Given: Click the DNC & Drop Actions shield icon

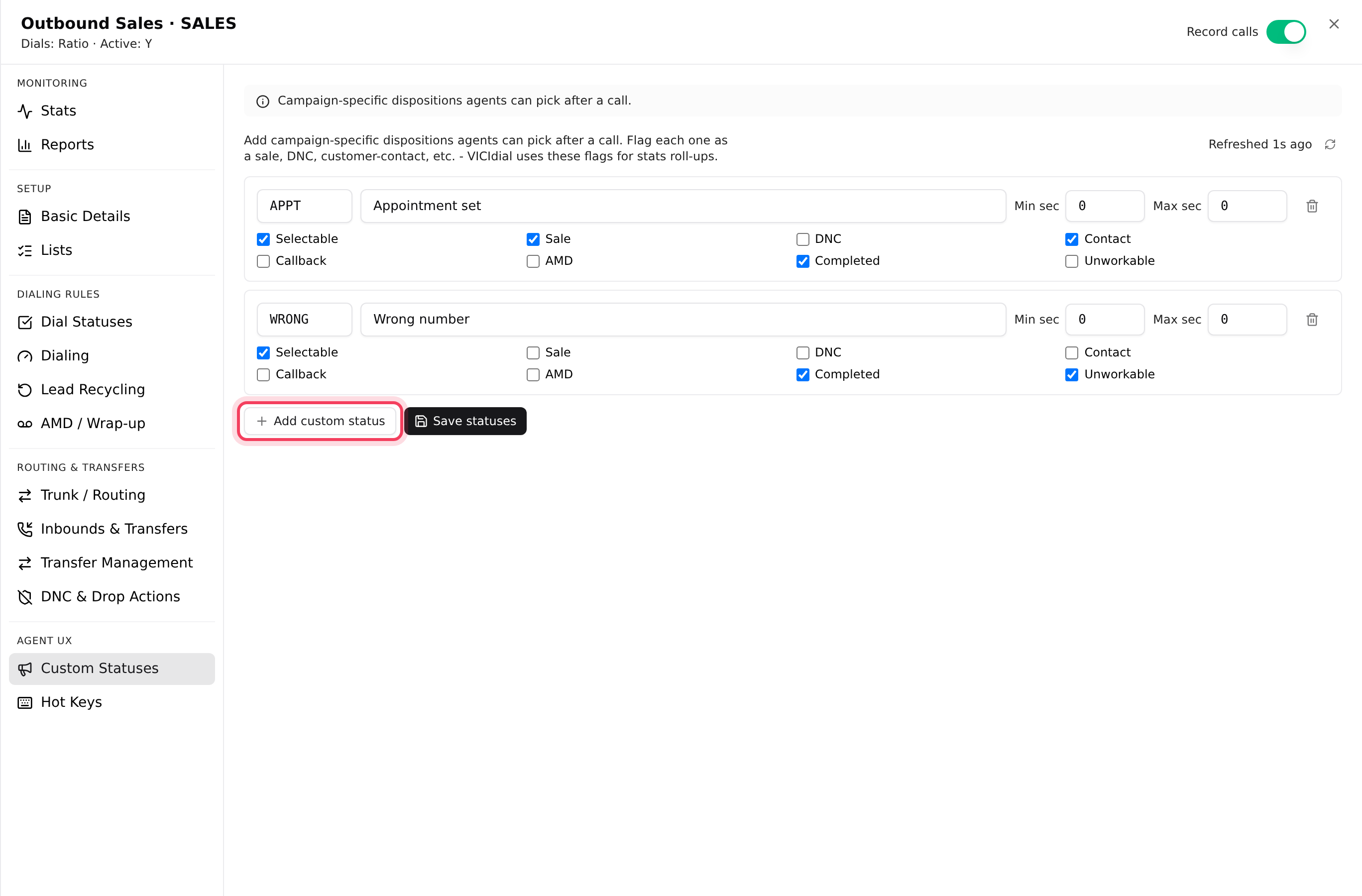Looking at the screenshot, I should click(24, 597).
